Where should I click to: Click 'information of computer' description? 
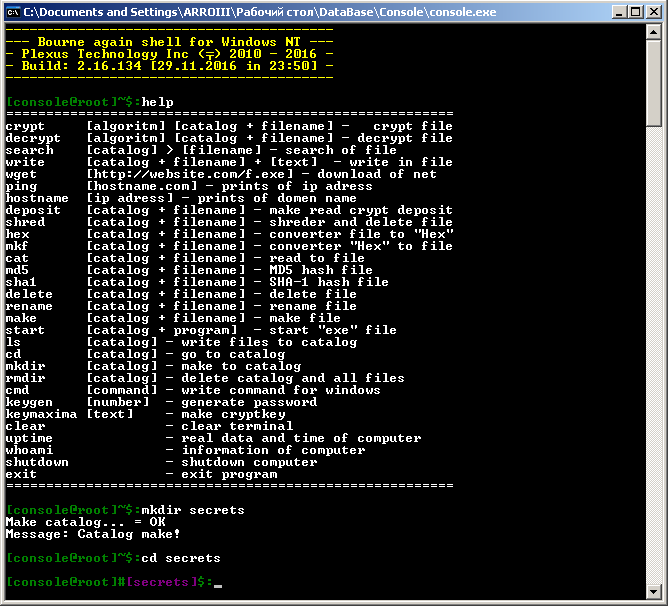pos(274,450)
